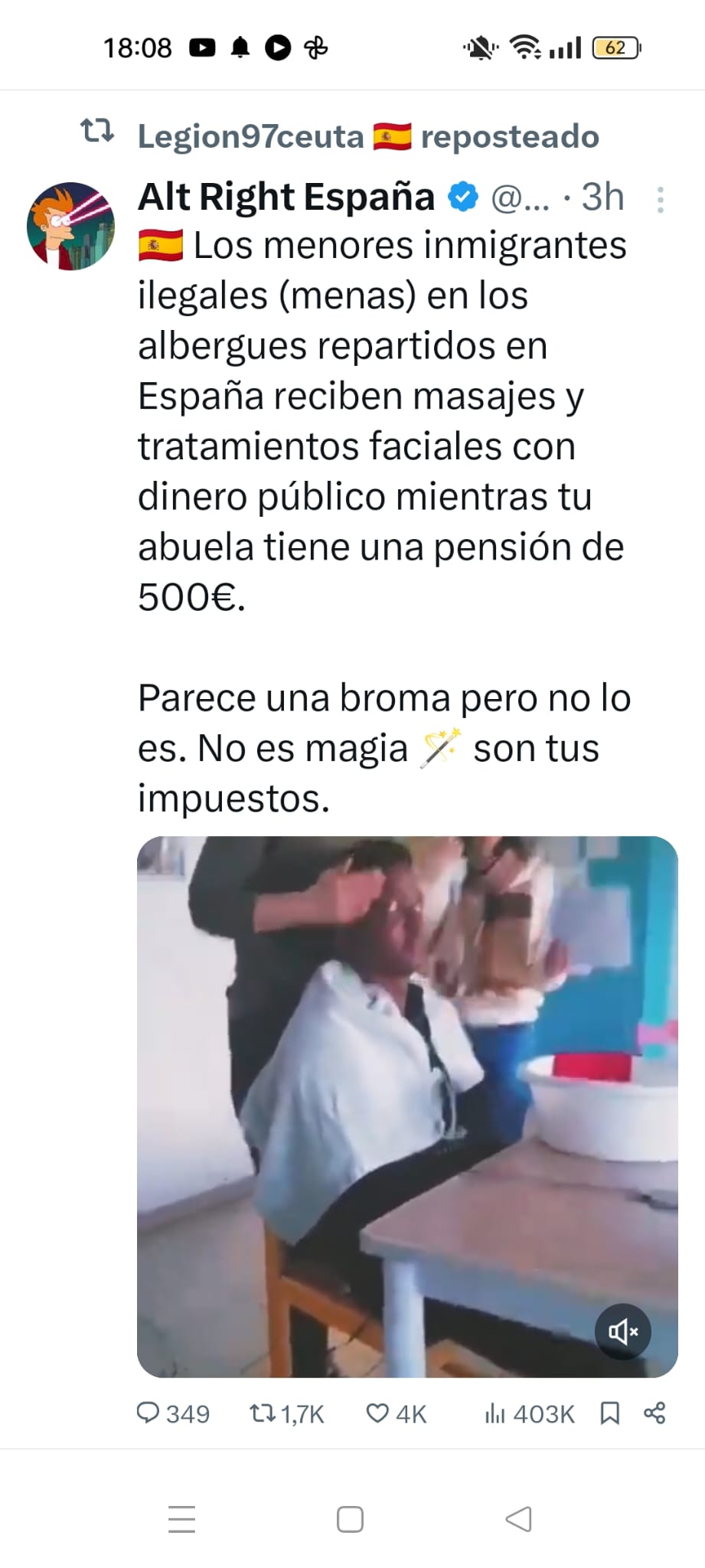This screenshot has height=1568, width=705.
Task: Tap the Android home square button
Action: point(350,1519)
